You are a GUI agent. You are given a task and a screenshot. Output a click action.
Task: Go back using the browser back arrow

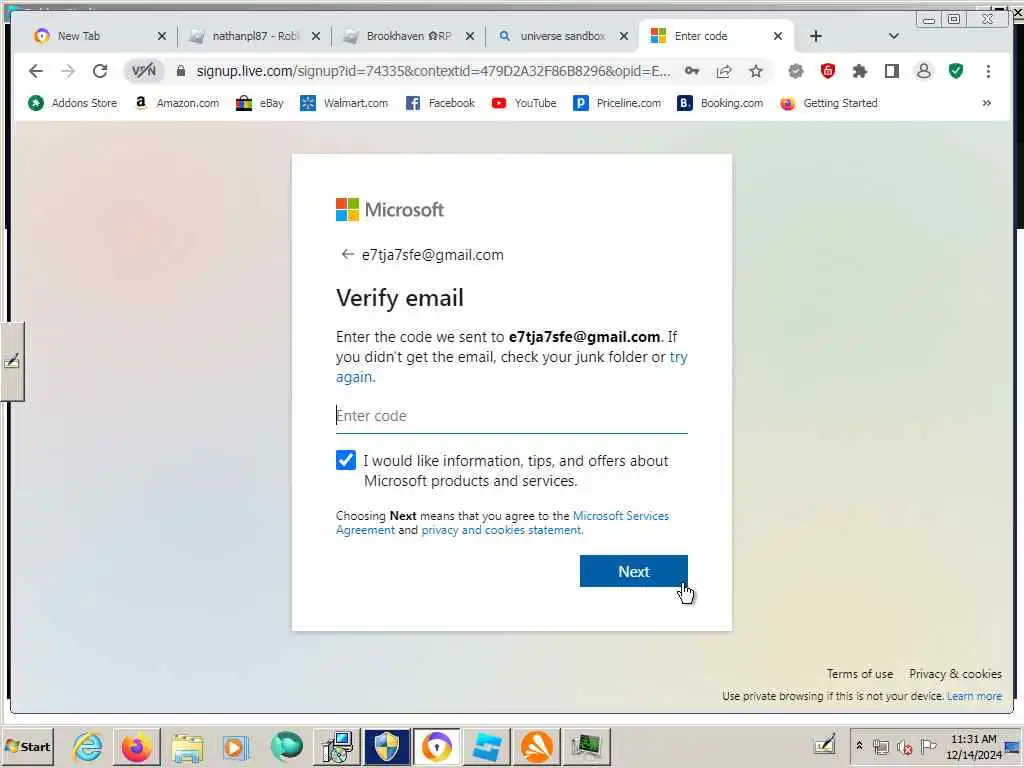click(36, 71)
